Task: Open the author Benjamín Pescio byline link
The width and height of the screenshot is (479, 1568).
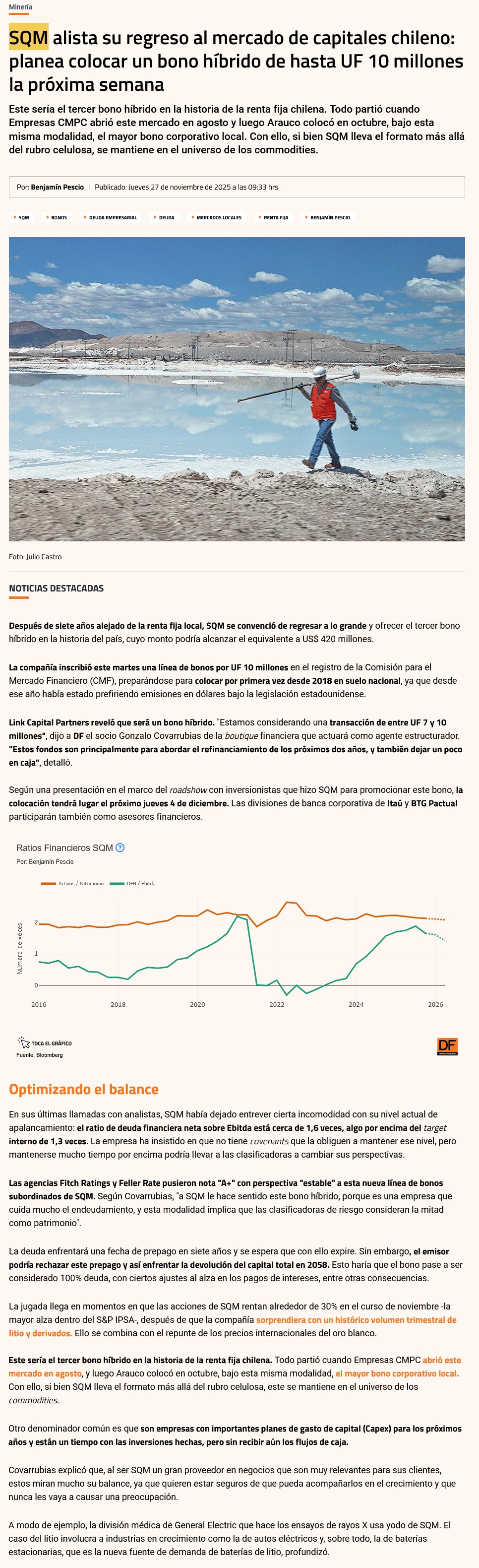Action: [x=57, y=187]
